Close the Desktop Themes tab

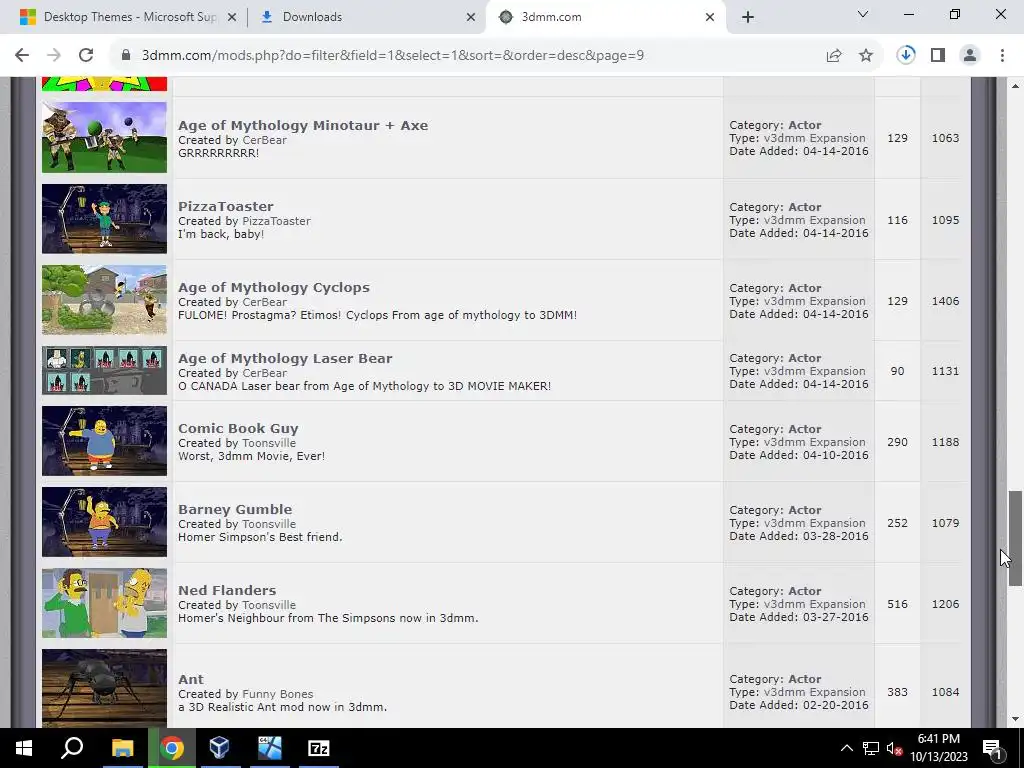pos(232,18)
